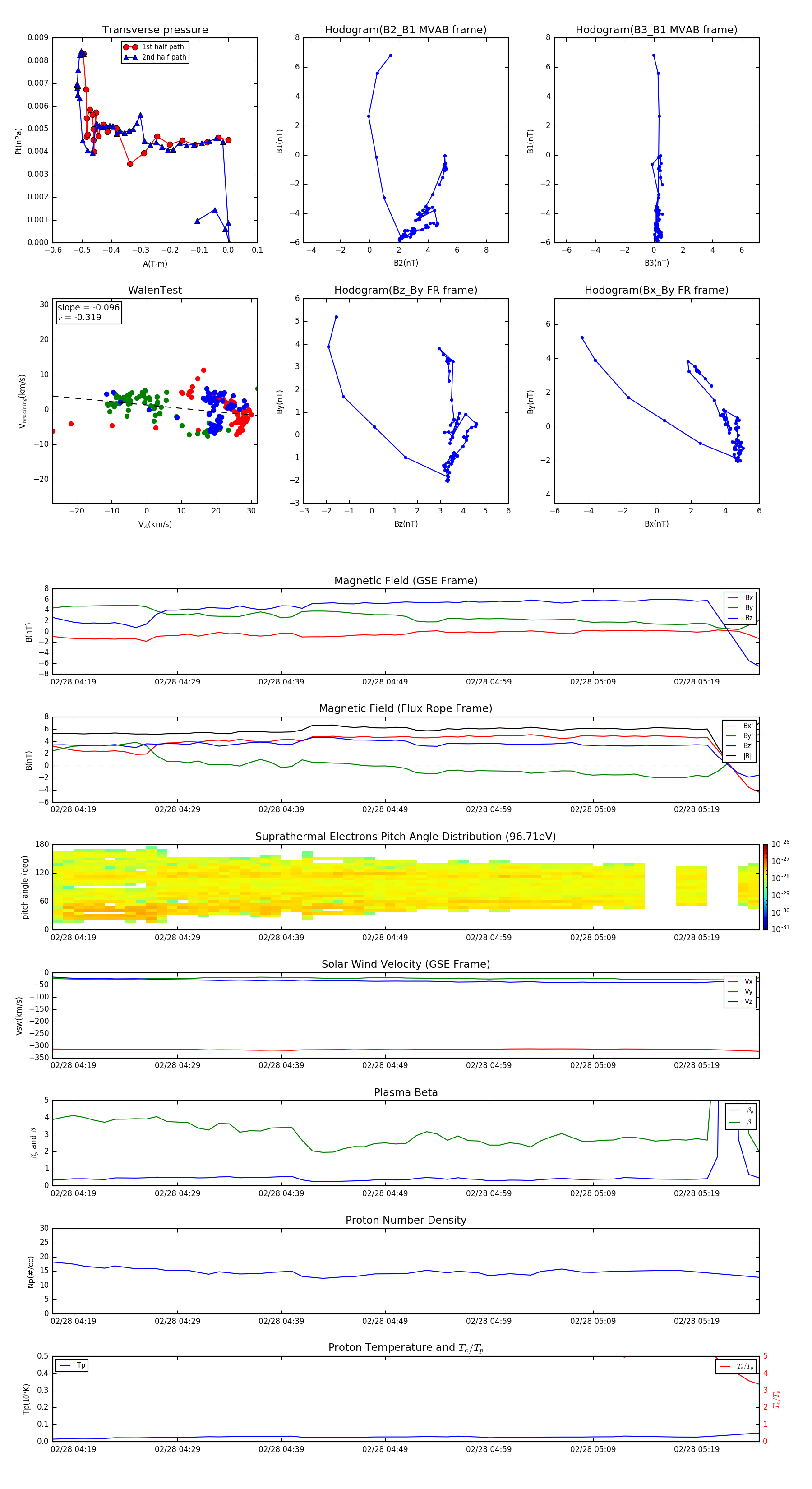Click '02/28 04:19' tick under Proton Number Density
Screen dimensions: 812x1489
(x=74, y=1321)
